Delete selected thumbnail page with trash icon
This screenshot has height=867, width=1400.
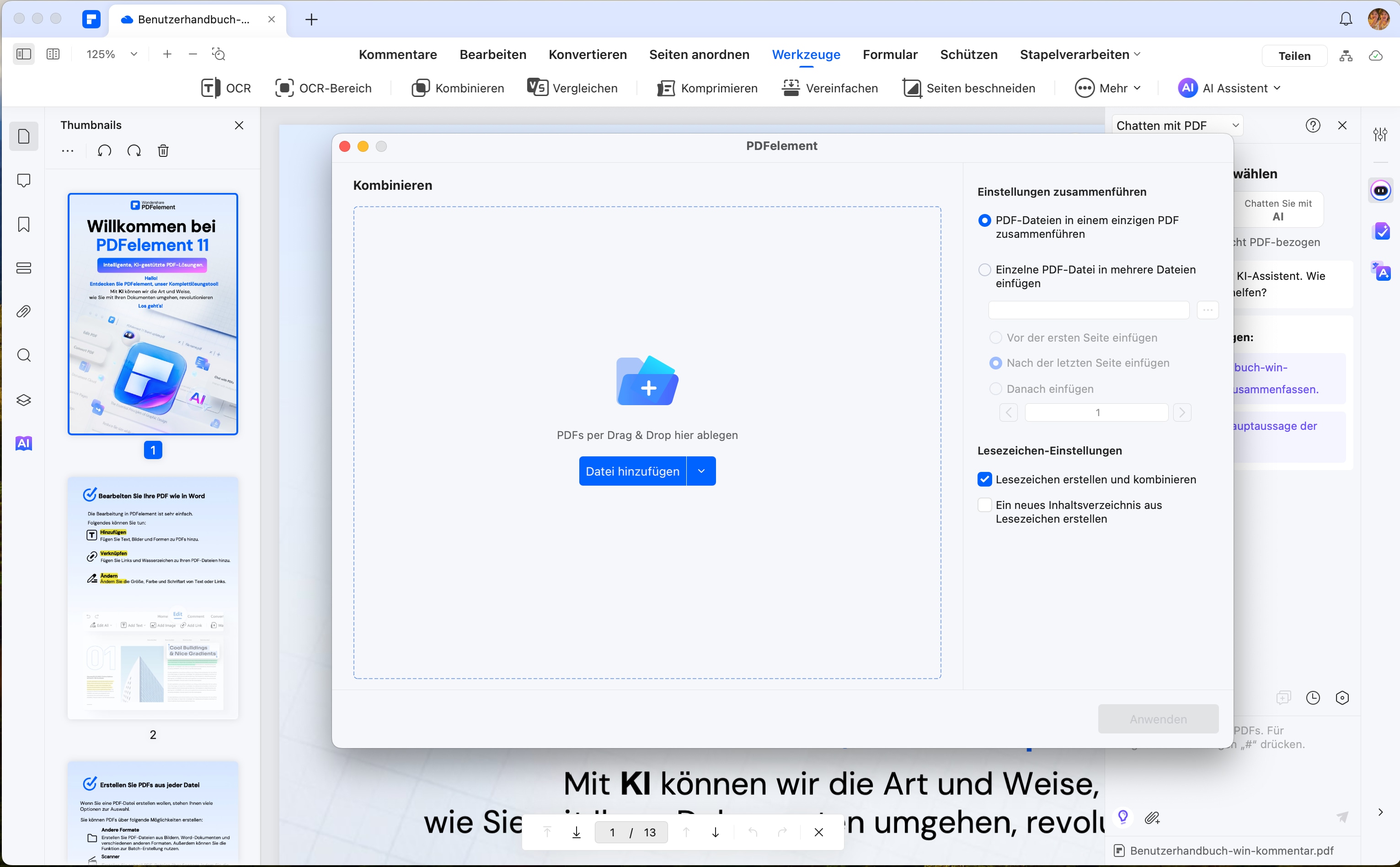[x=163, y=151]
